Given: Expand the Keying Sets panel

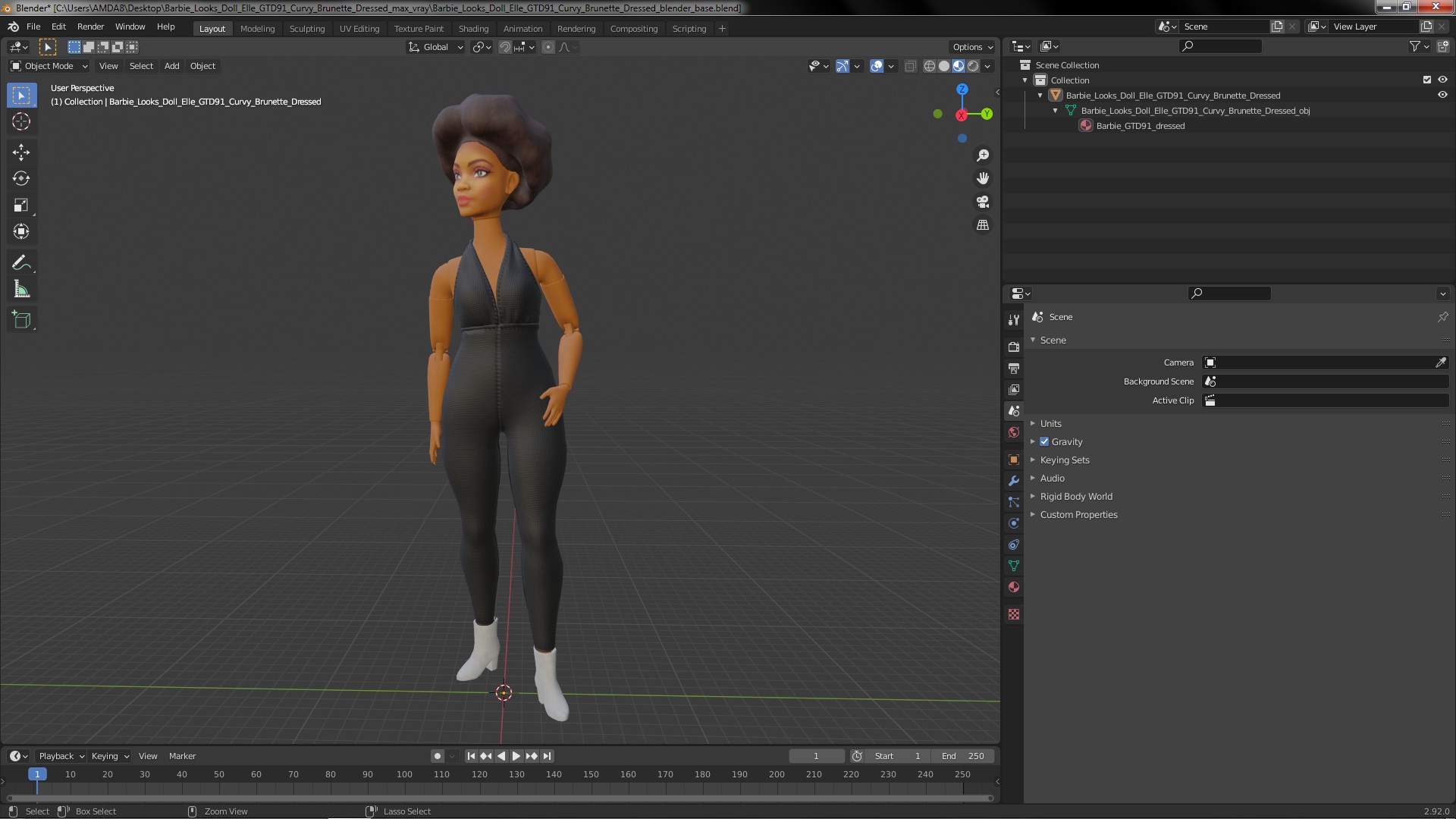Looking at the screenshot, I should point(1064,460).
